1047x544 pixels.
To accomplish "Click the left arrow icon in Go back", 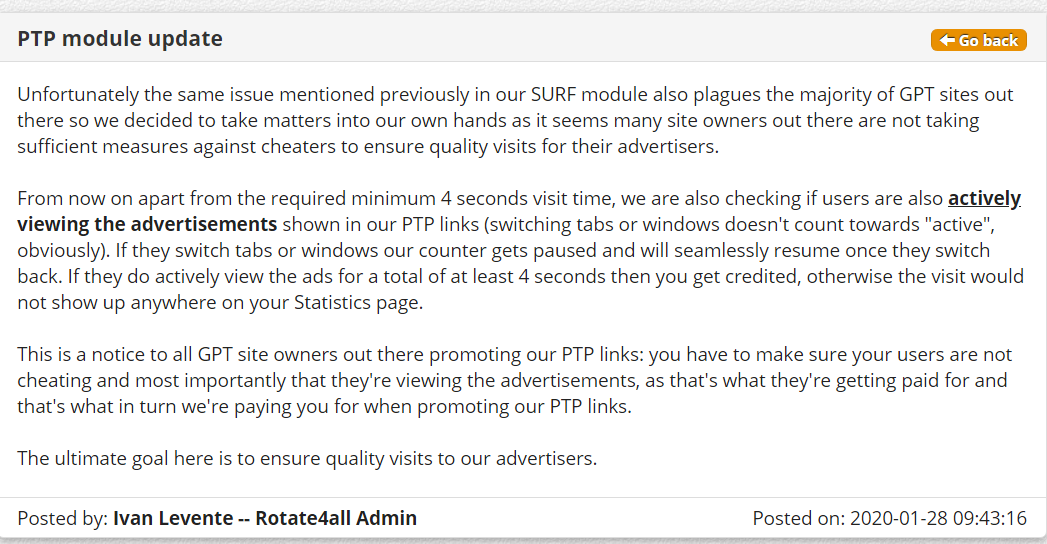I will [947, 40].
